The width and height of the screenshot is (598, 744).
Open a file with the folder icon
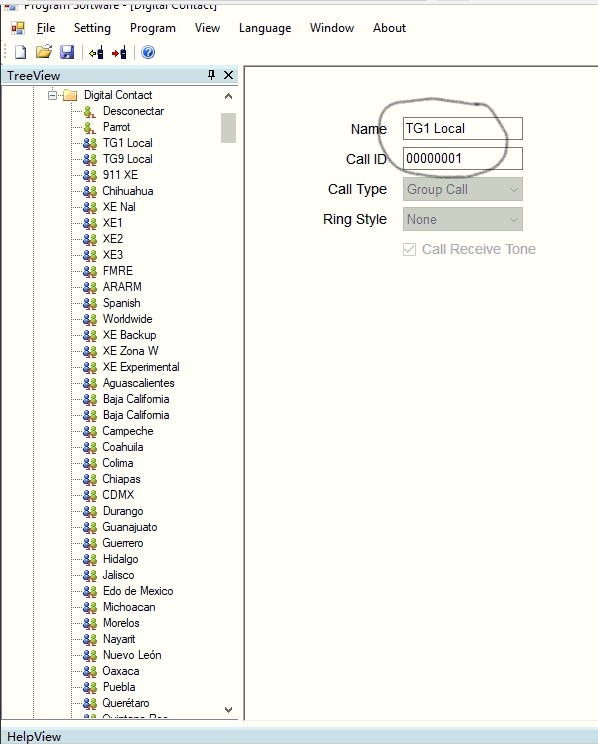click(x=44, y=52)
